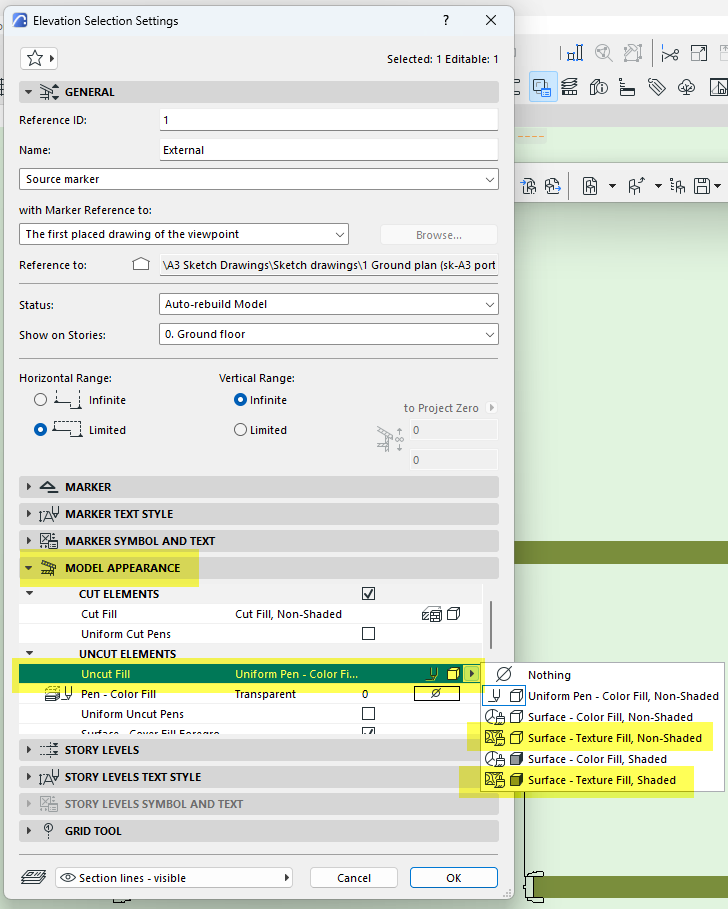The image size is (728, 909).
Task: Click the Adjust elements icon in main toolbar
Action: [575, 53]
